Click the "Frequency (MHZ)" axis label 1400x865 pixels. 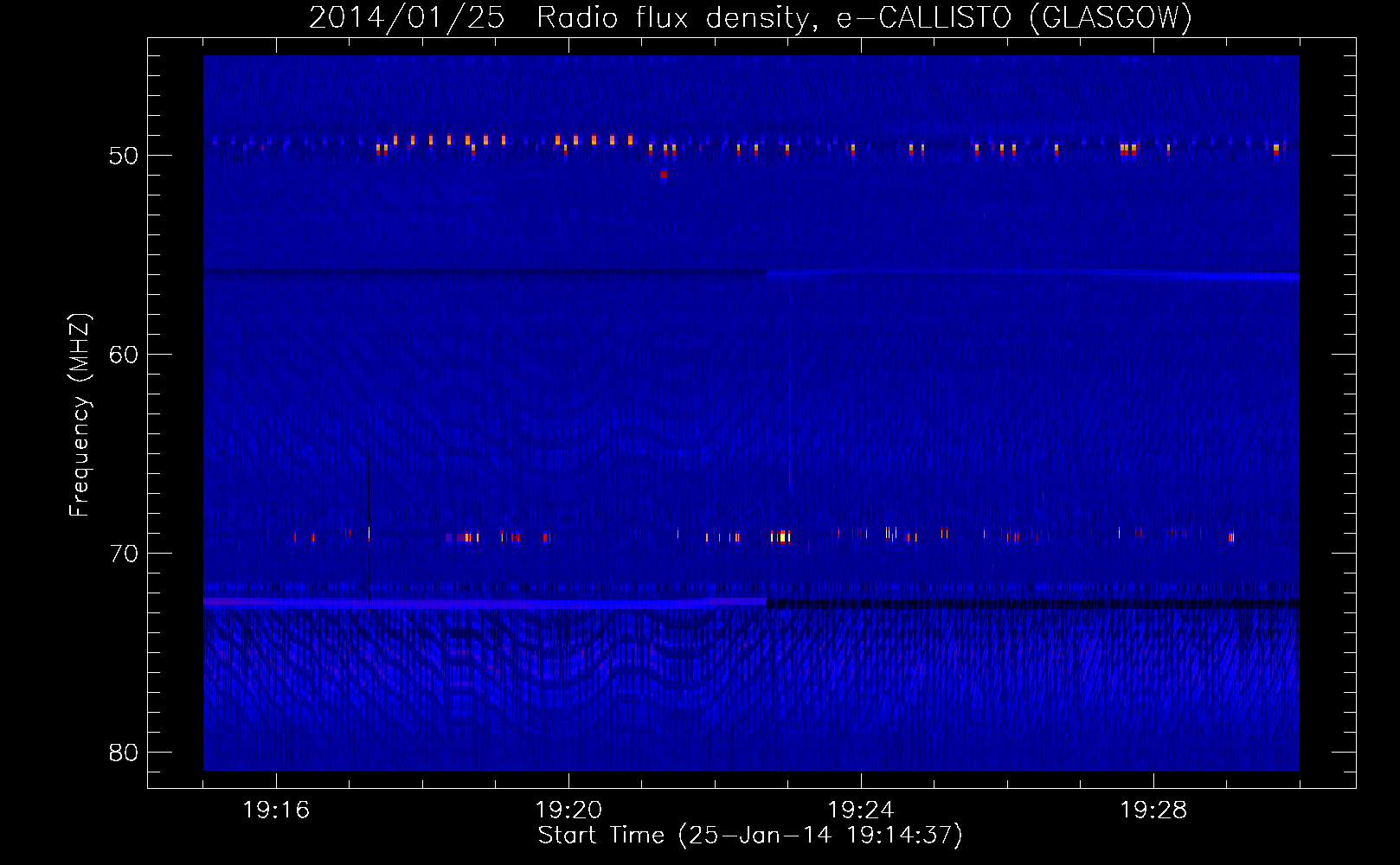point(79,415)
